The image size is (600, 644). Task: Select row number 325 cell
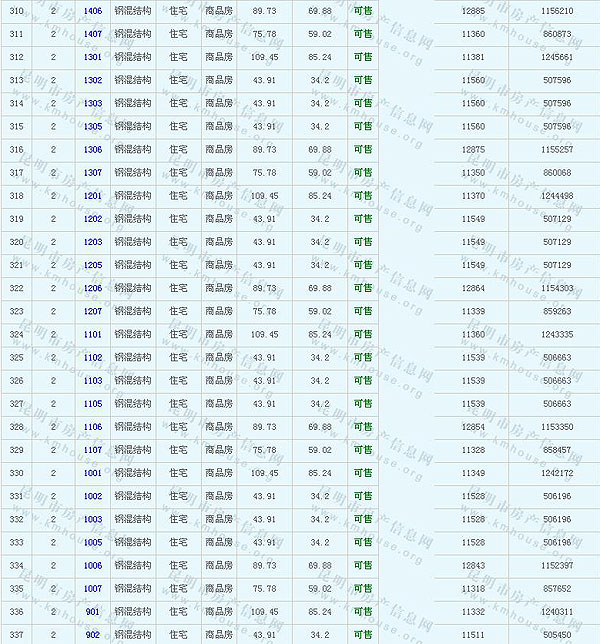(16, 357)
